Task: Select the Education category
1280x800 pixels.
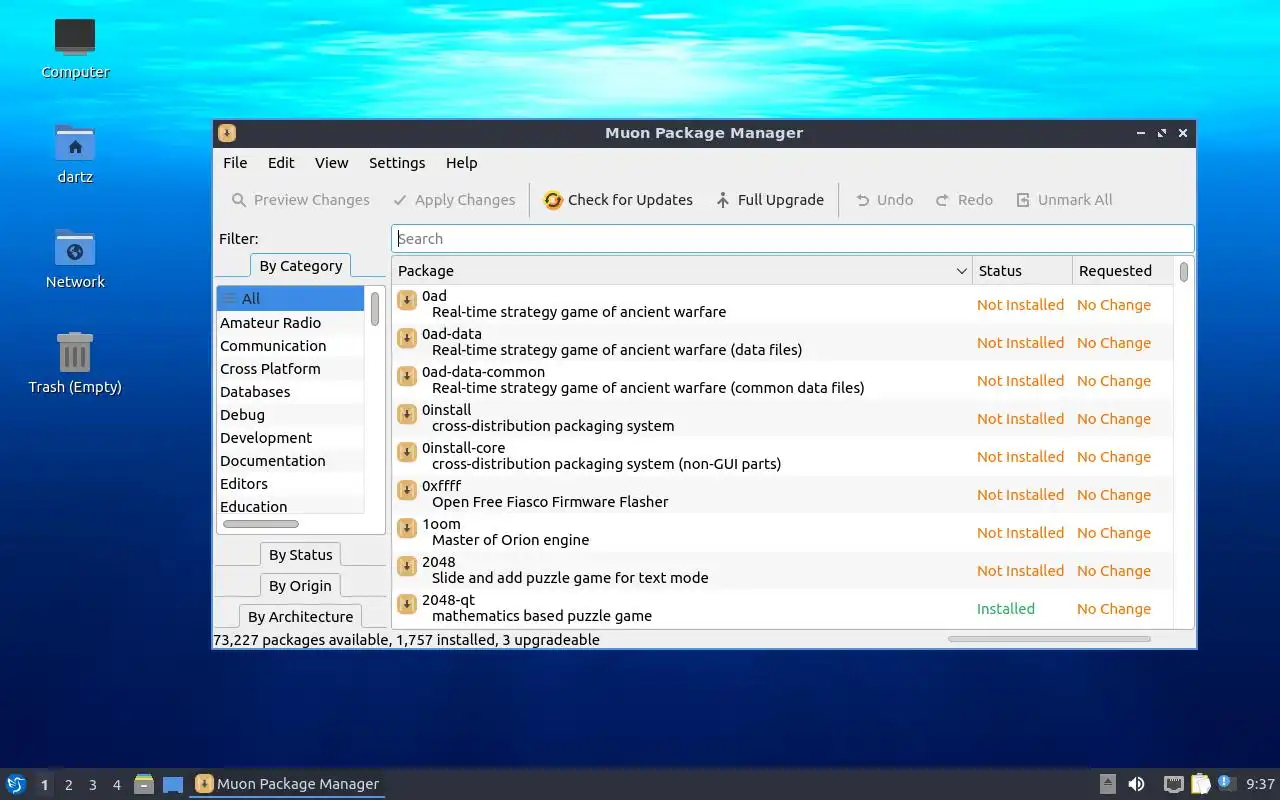Action: 291,507
